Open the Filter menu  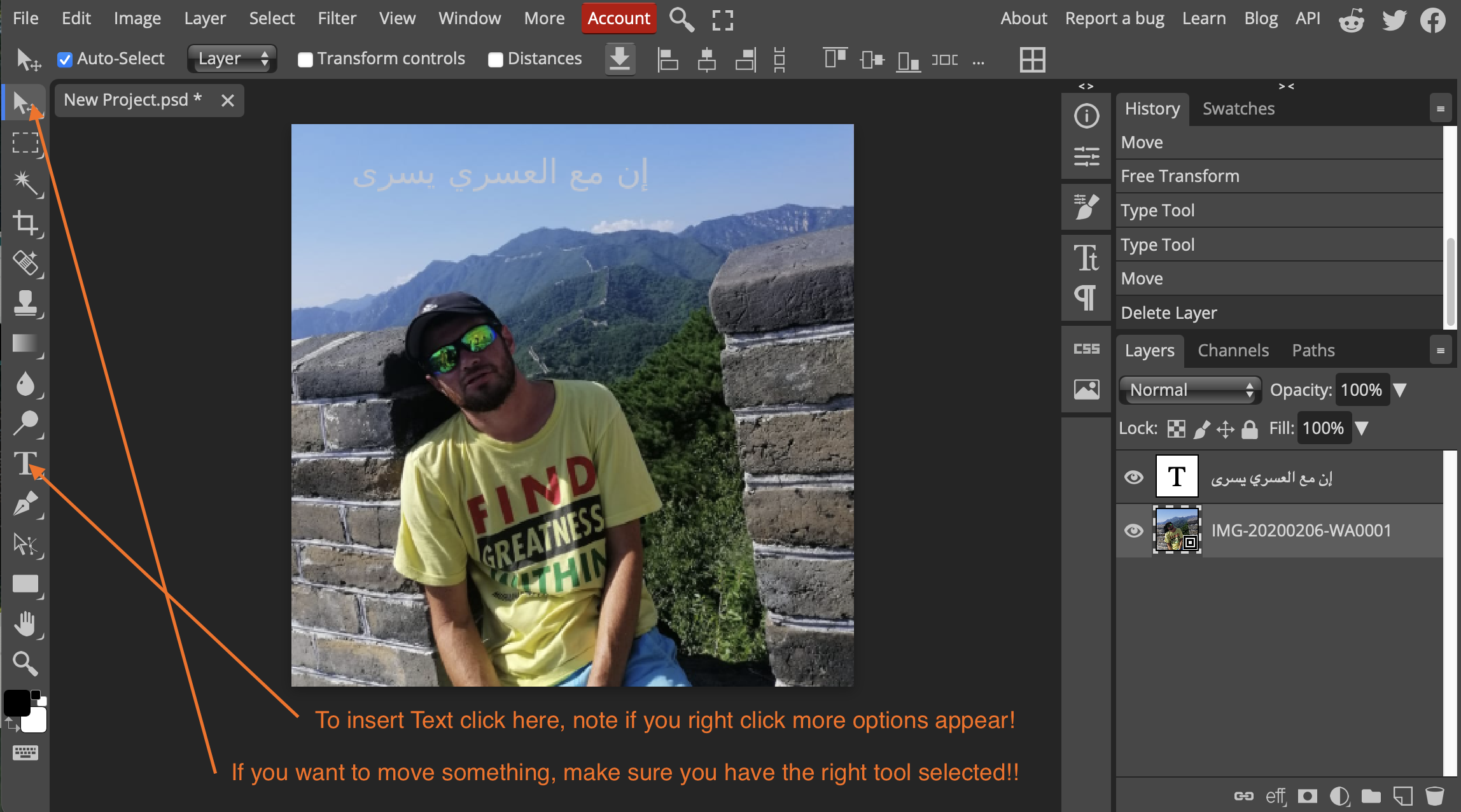(x=337, y=18)
